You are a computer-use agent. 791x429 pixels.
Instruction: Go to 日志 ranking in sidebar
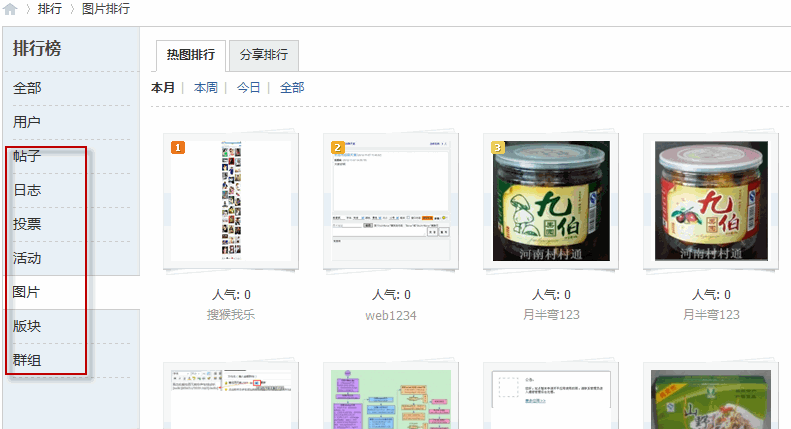point(27,190)
